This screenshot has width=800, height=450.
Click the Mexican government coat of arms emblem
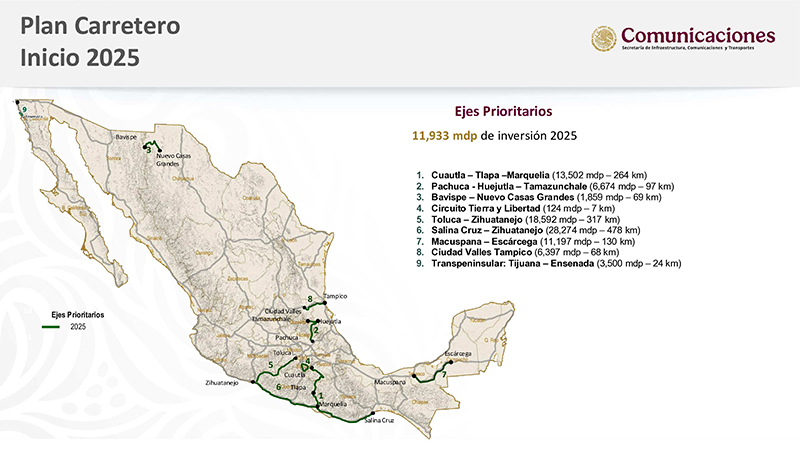(x=604, y=39)
